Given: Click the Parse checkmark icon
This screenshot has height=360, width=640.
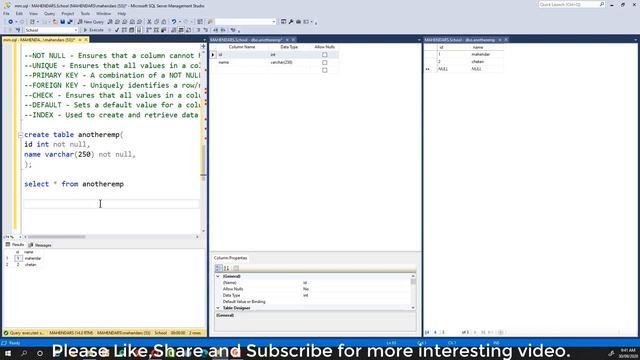Looking at the screenshot, I should tap(117, 30).
